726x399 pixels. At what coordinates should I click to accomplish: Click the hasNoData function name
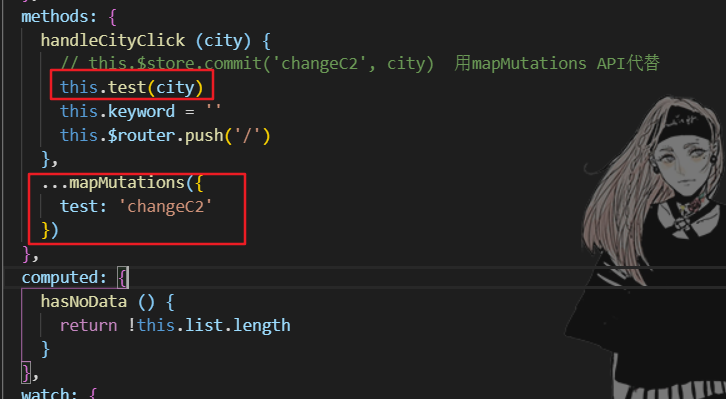coord(83,301)
